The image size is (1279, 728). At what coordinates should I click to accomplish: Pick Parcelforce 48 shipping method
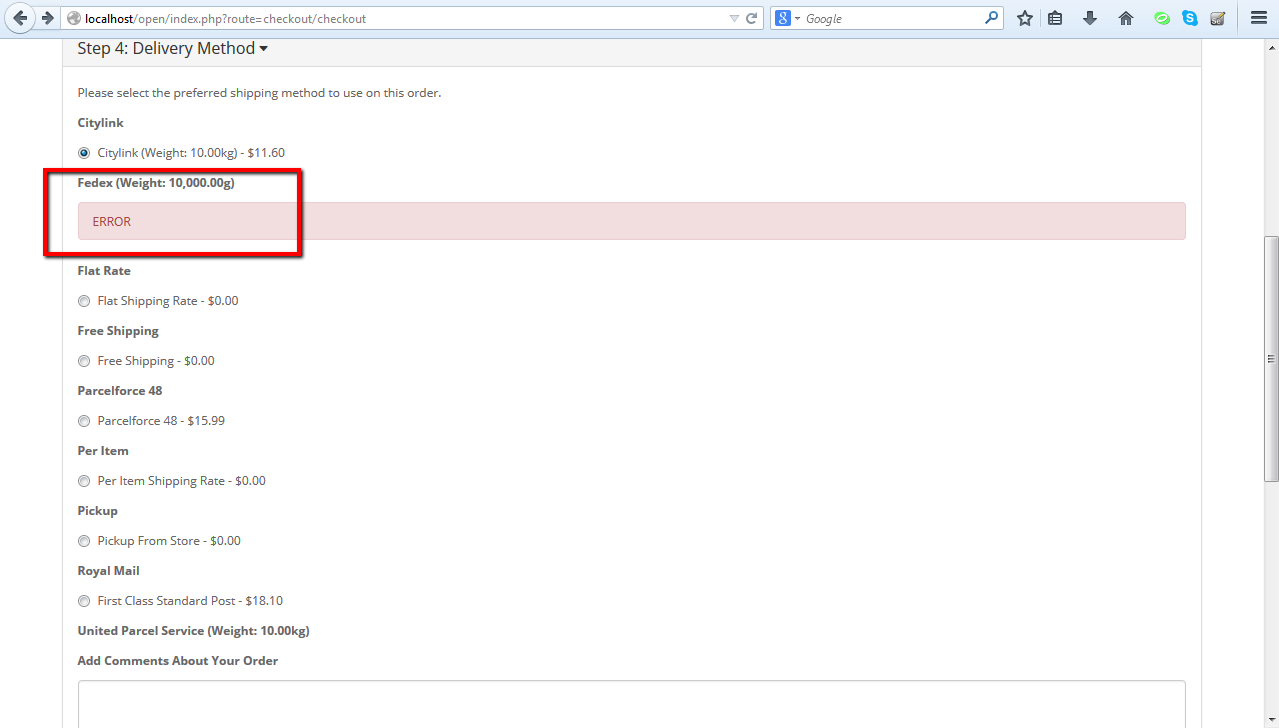point(84,421)
